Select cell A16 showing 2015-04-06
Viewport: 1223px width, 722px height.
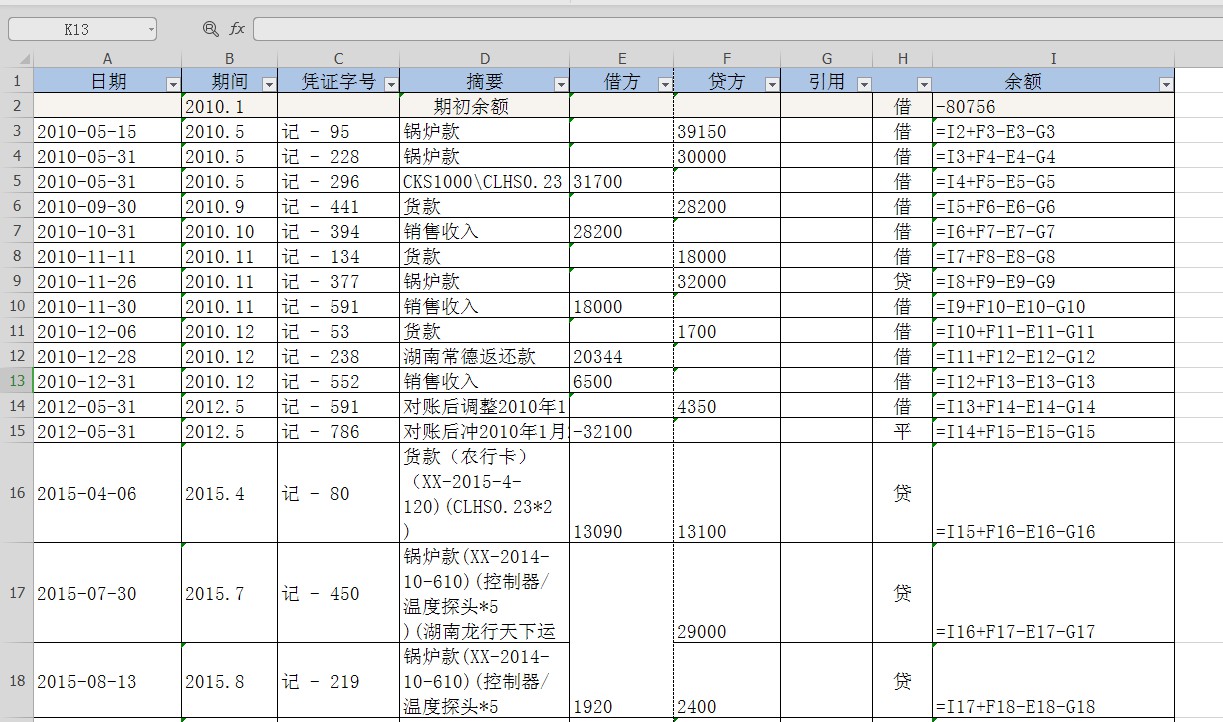(107, 493)
